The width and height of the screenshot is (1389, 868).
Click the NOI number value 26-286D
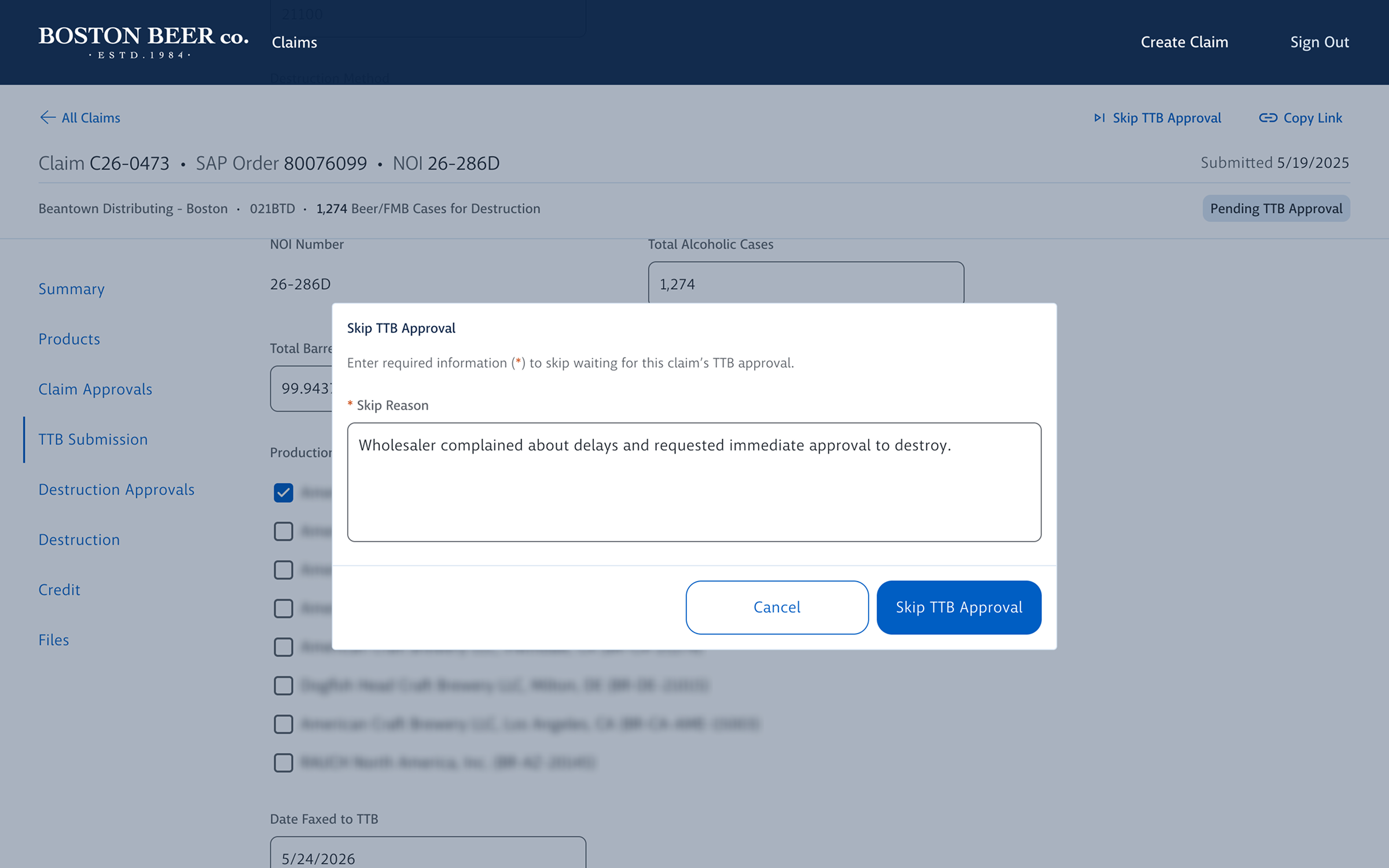[x=300, y=284]
